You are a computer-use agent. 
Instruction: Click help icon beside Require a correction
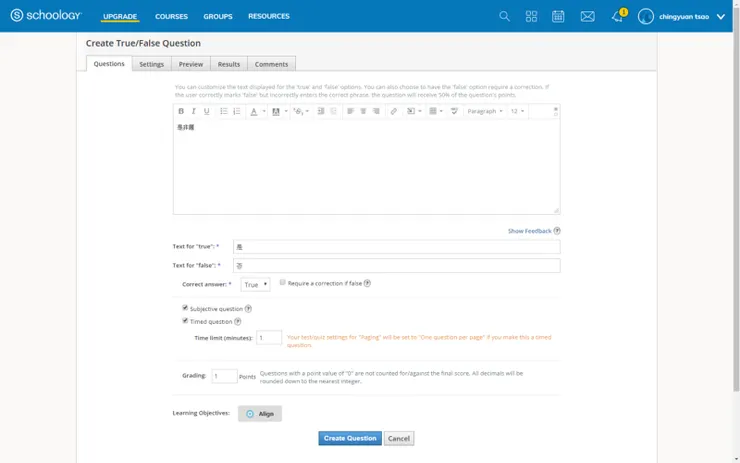click(367, 283)
